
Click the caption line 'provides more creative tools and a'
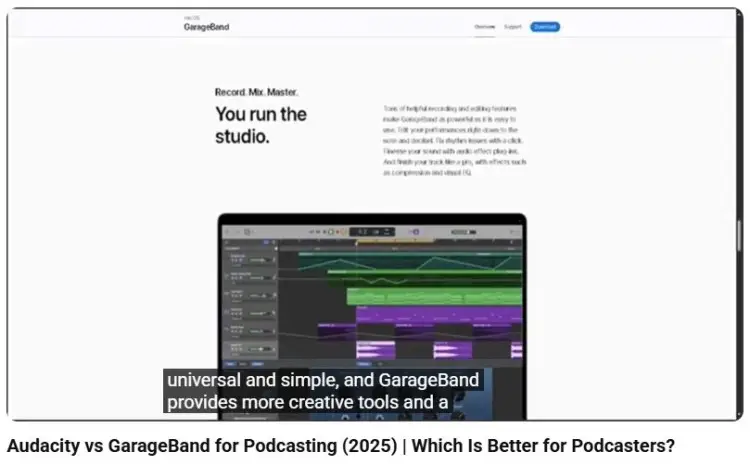point(308,402)
